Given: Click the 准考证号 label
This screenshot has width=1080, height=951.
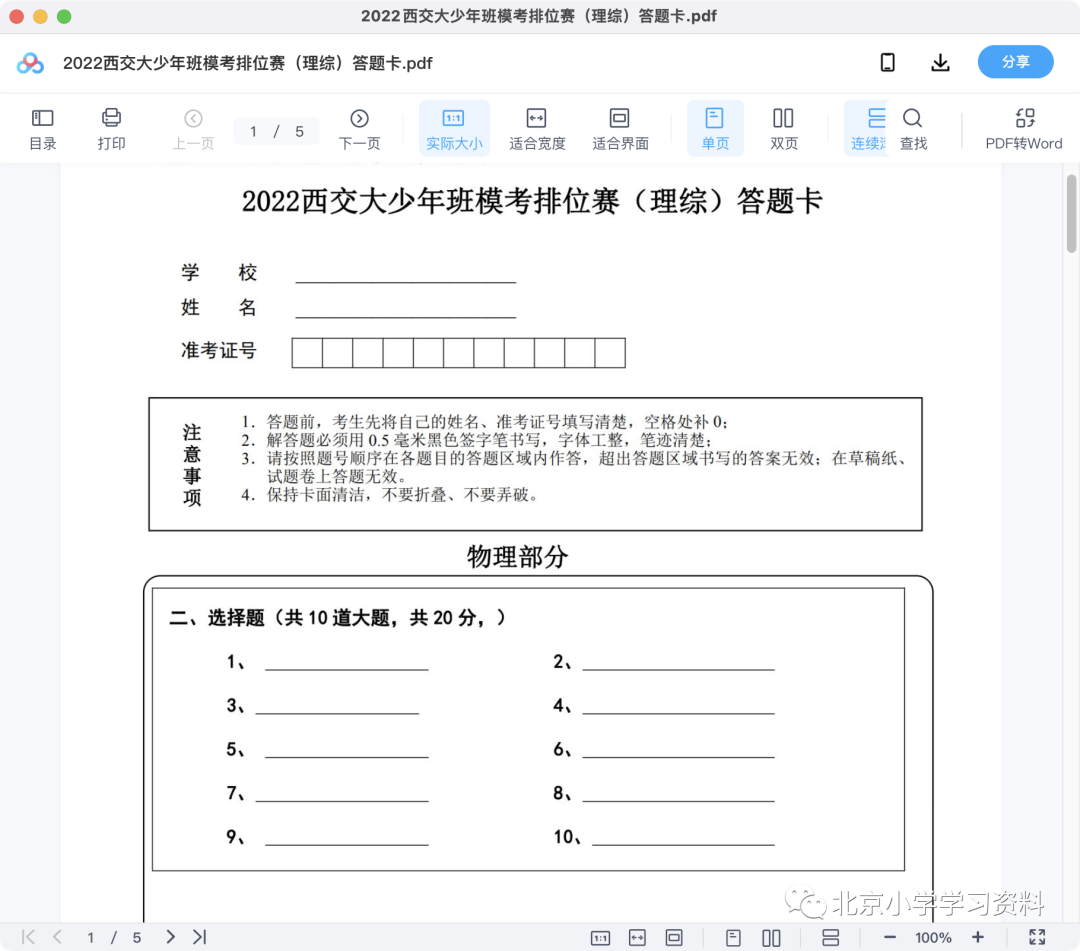Looking at the screenshot, I should tap(219, 351).
